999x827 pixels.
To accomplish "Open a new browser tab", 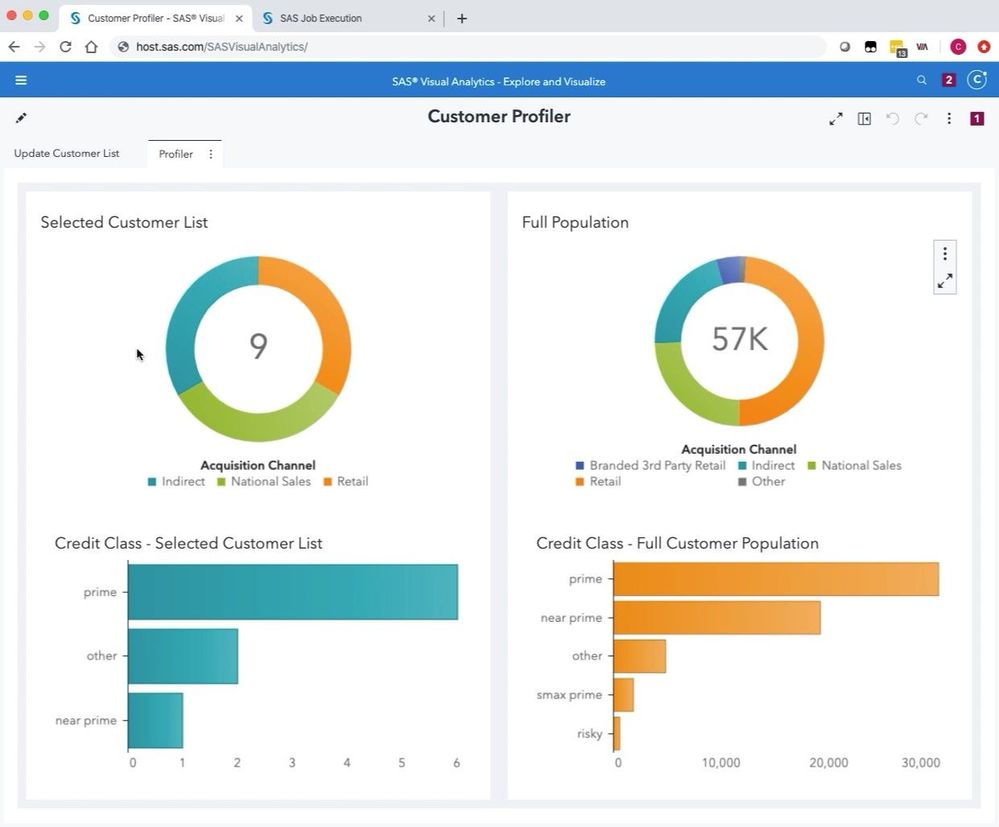I will pos(461,18).
